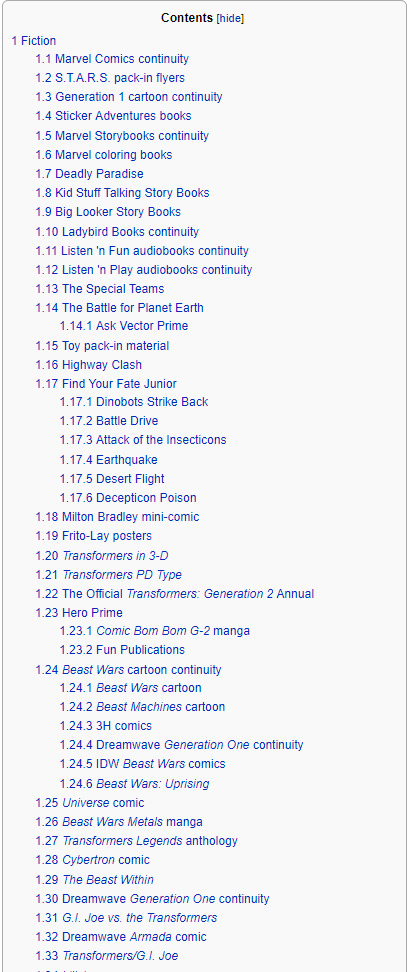
Task: Select 1.23 Hero Prime section
Action: (79, 612)
